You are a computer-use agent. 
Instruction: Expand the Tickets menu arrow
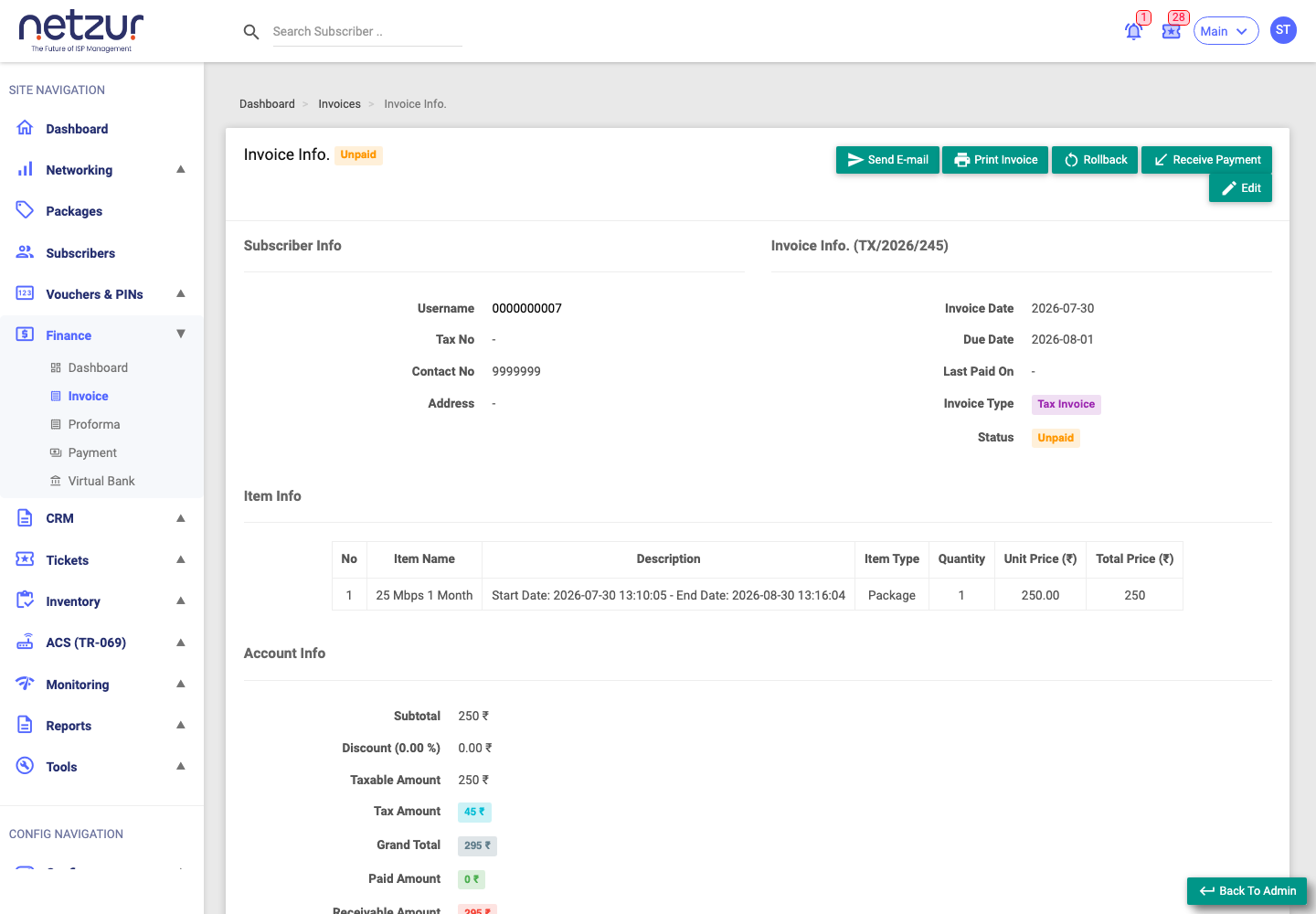[181, 559]
